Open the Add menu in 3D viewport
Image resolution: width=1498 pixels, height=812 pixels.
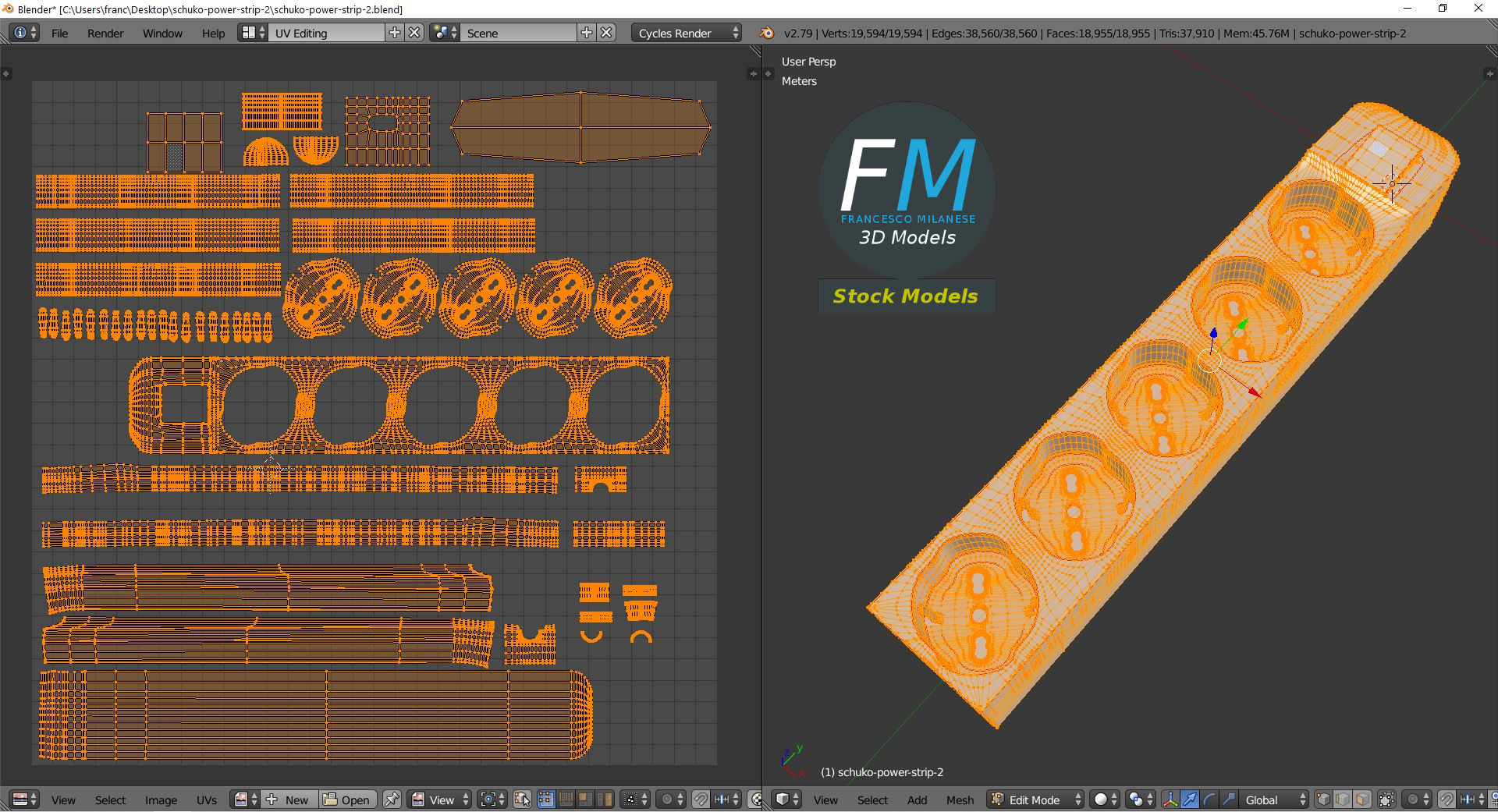click(x=917, y=800)
